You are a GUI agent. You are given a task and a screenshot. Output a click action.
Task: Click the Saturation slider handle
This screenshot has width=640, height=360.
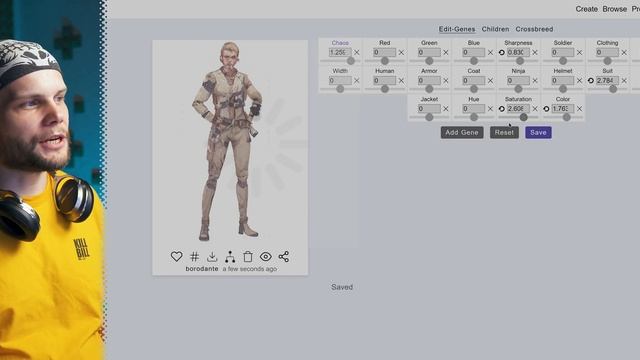(x=523, y=117)
